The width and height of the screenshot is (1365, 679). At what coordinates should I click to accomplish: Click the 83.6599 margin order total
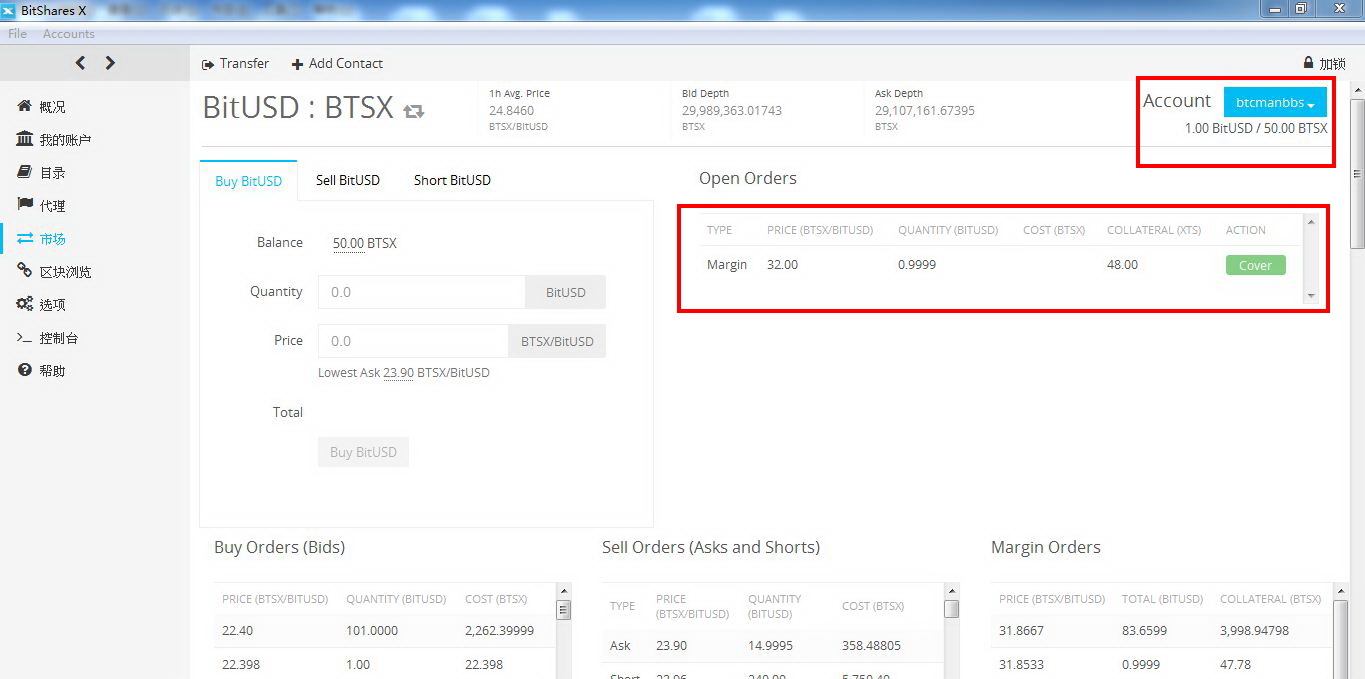point(1144,631)
